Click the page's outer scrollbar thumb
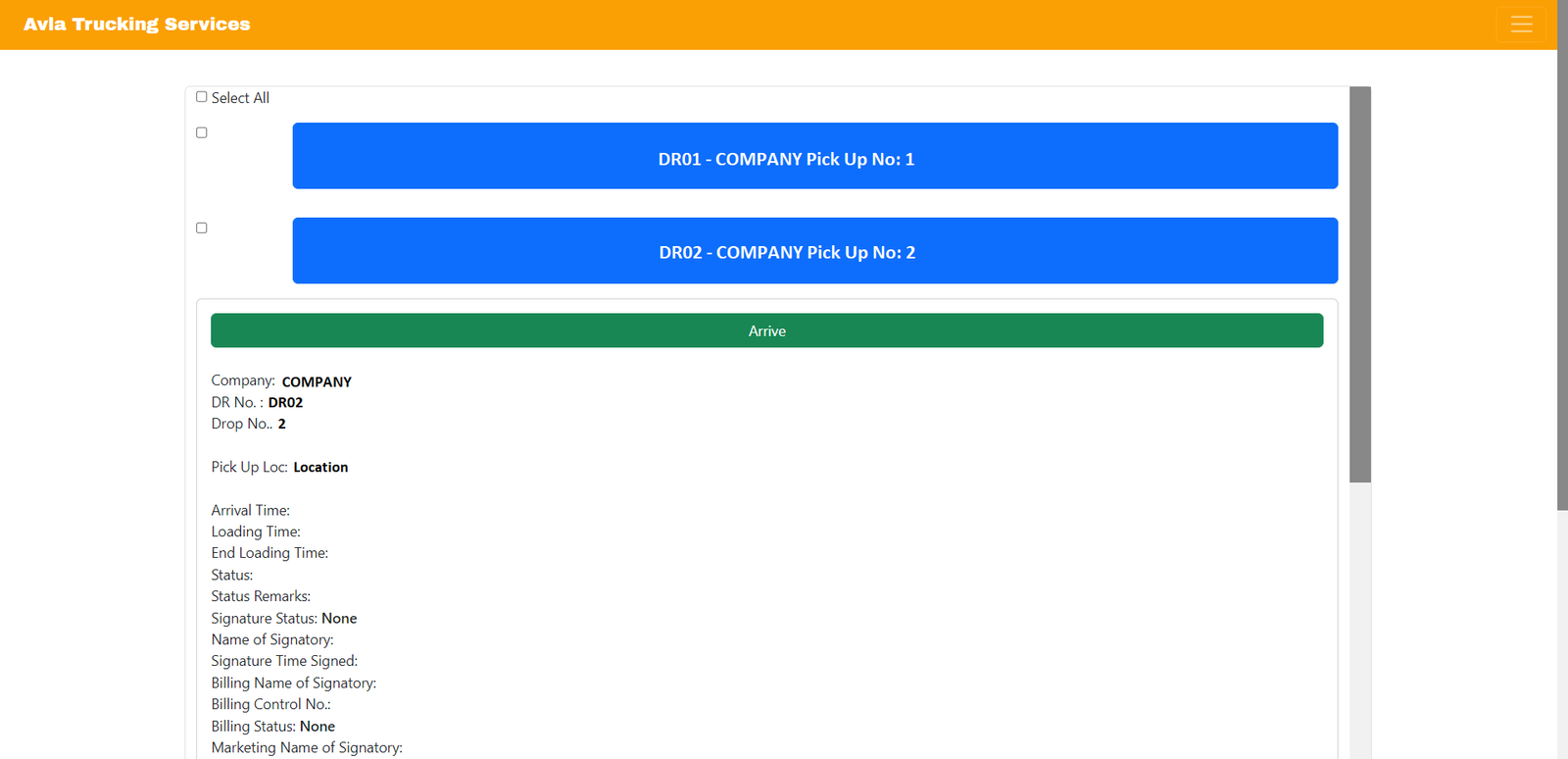 1562,255
